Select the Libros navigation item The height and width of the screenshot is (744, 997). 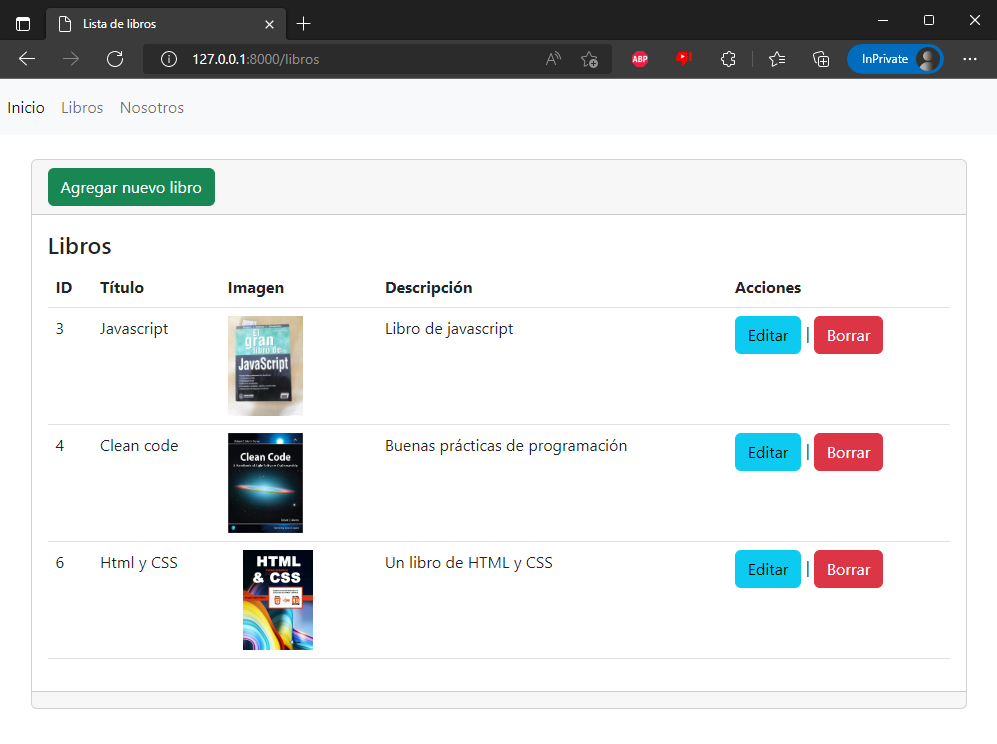[81, 107]
